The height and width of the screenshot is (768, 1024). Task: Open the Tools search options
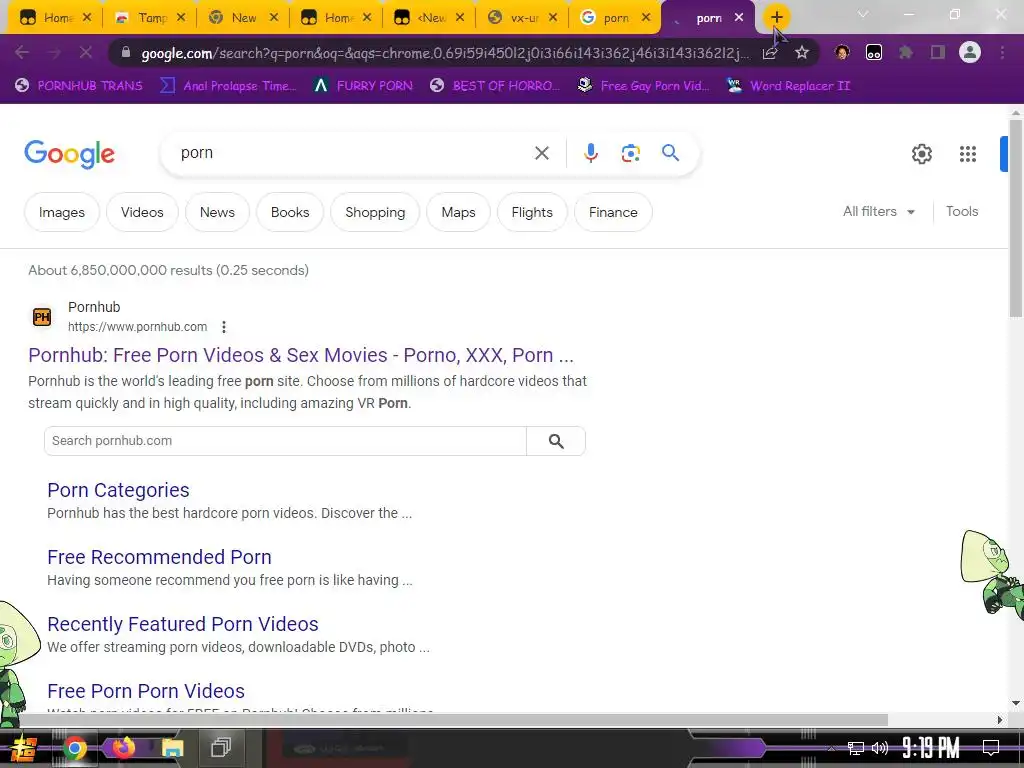click(x=962, y=212)
